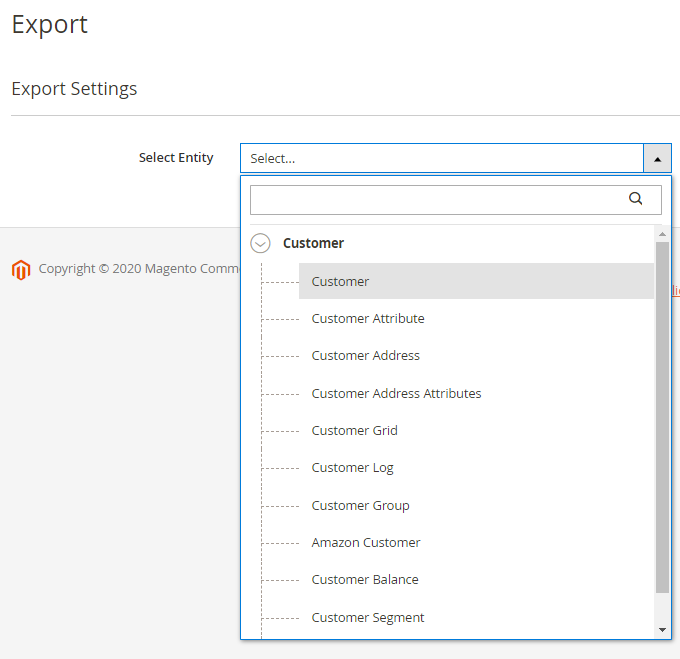680x659 pixels.
Task: Click the Magento logo icon
Action: point(21,269)
